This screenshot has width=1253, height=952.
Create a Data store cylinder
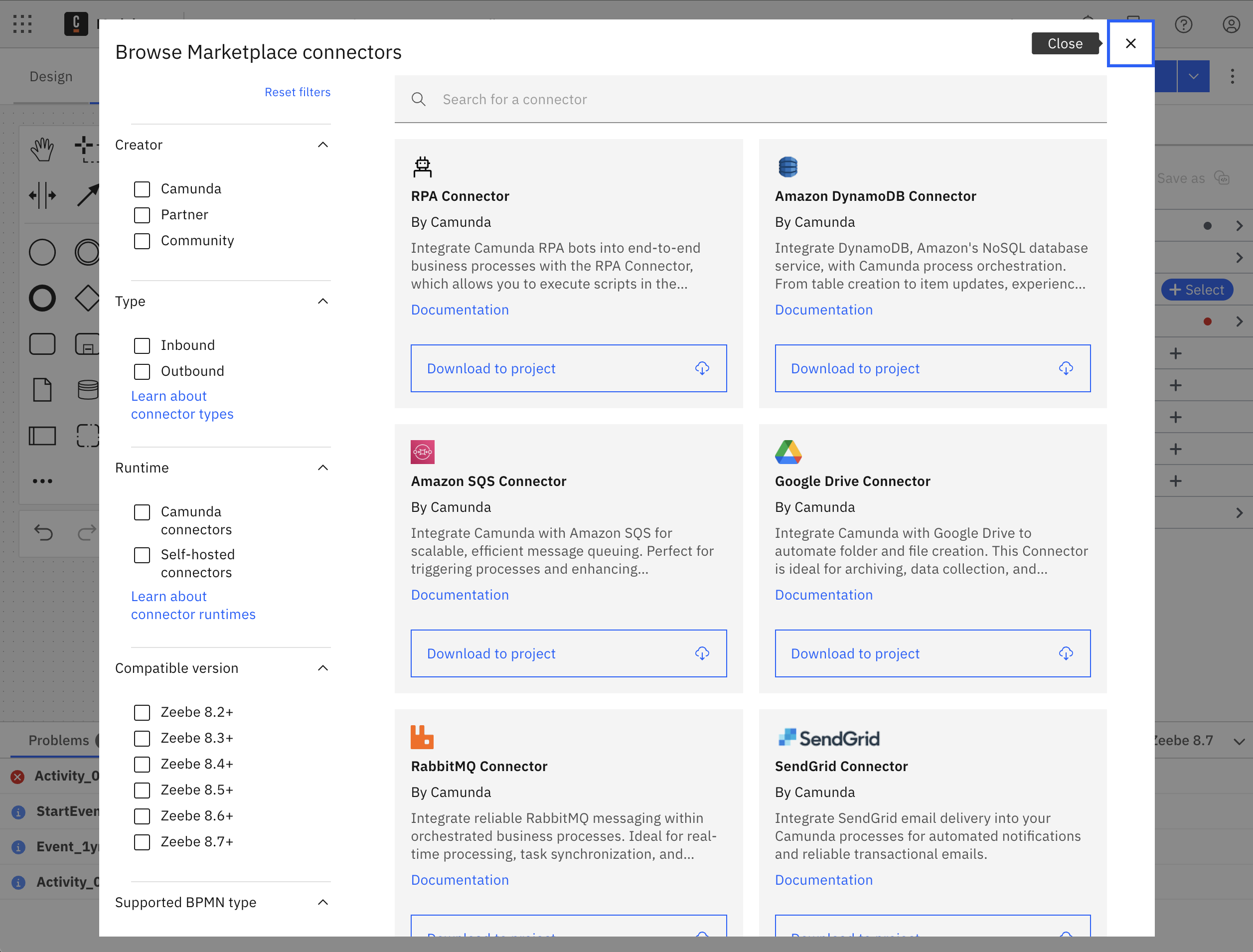pos(88,390)
